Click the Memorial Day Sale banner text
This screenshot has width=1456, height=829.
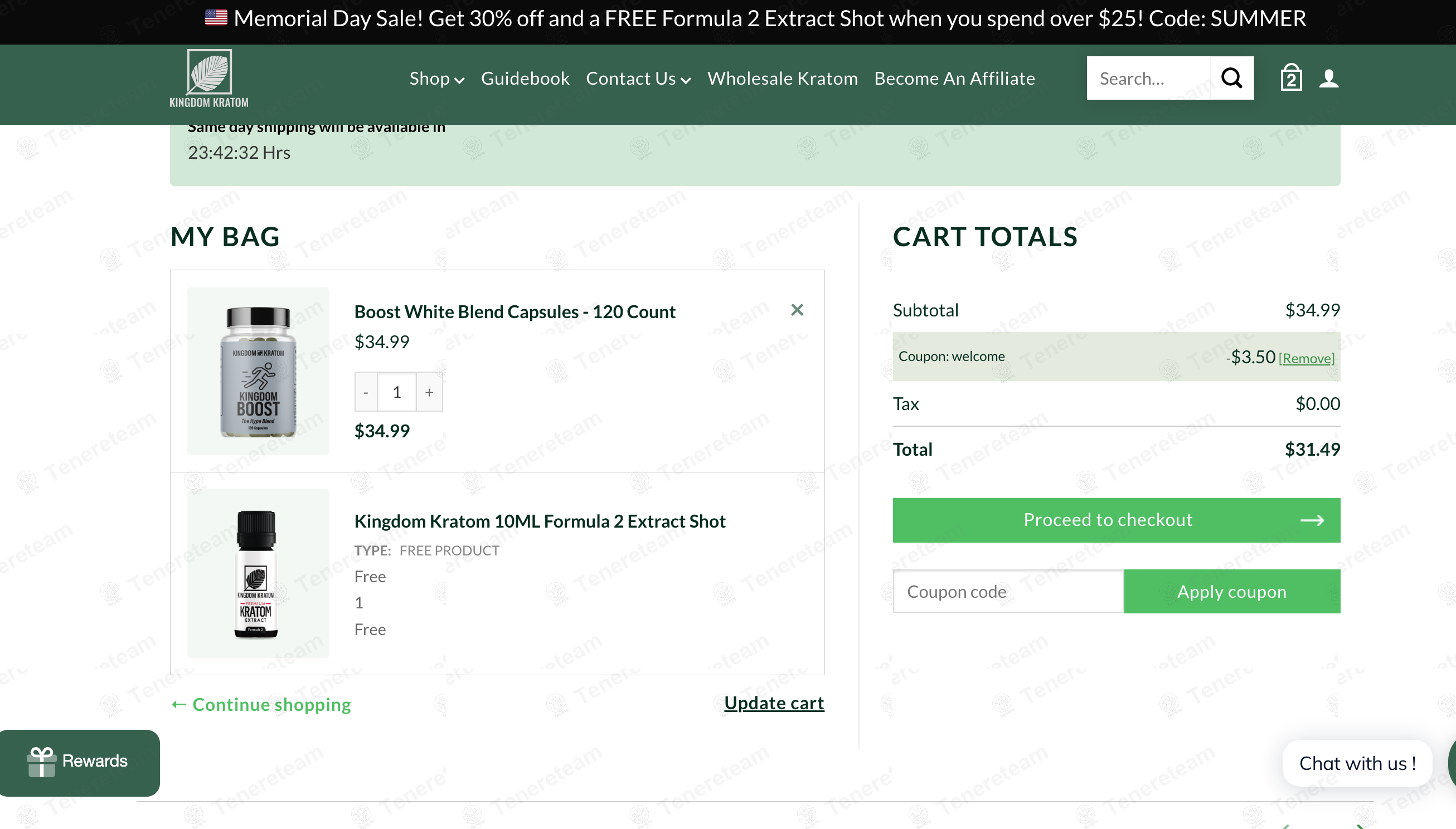point(770,19)
